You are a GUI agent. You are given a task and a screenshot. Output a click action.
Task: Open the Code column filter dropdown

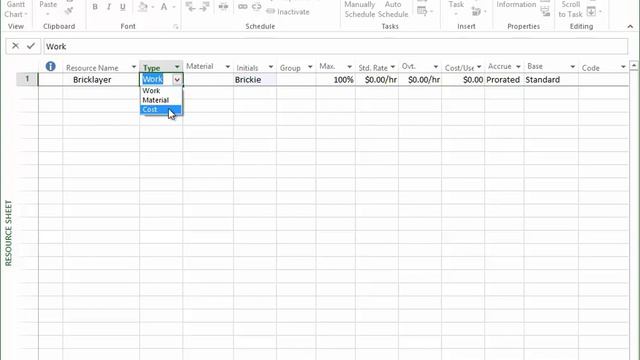623,67
